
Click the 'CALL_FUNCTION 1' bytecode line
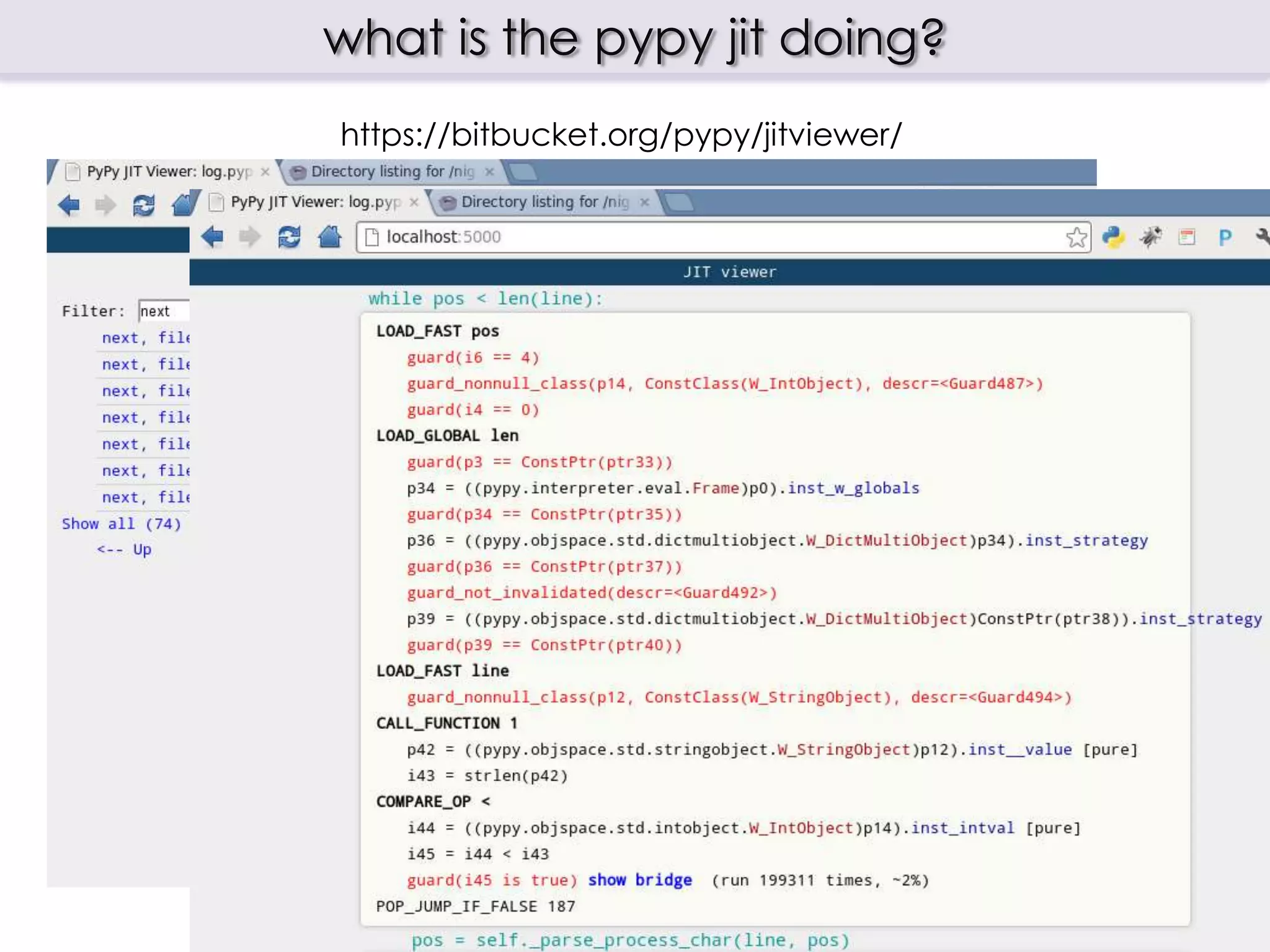[446, 723]
